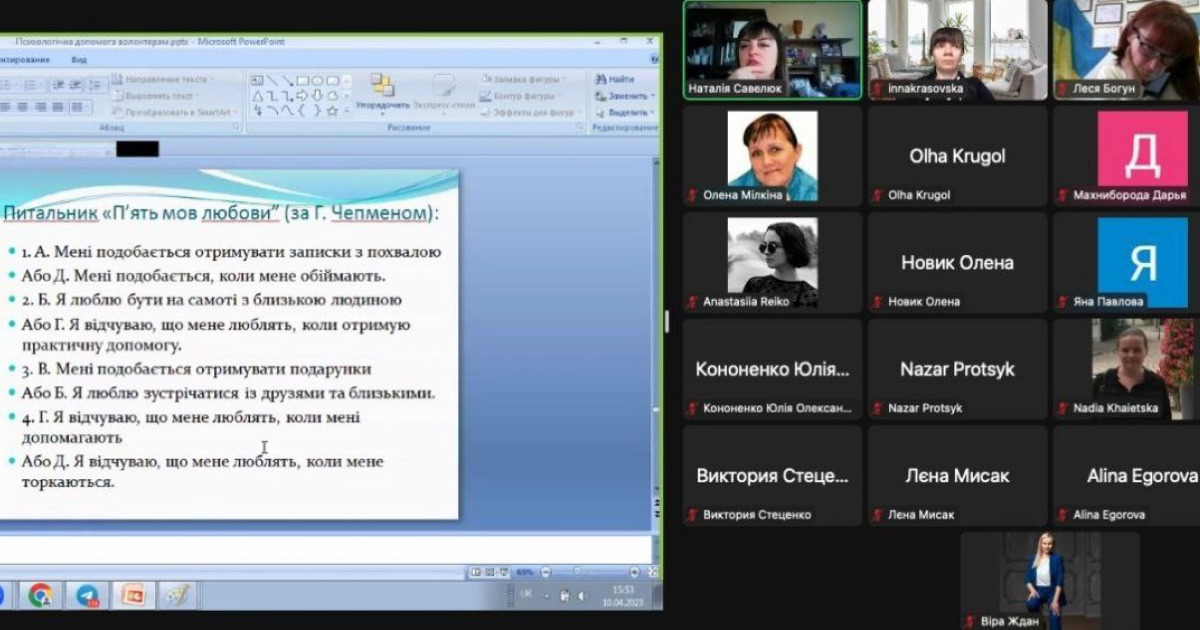Open Chrome from the taskbar
Viewport: 1200px width, 630px height.
41,595
